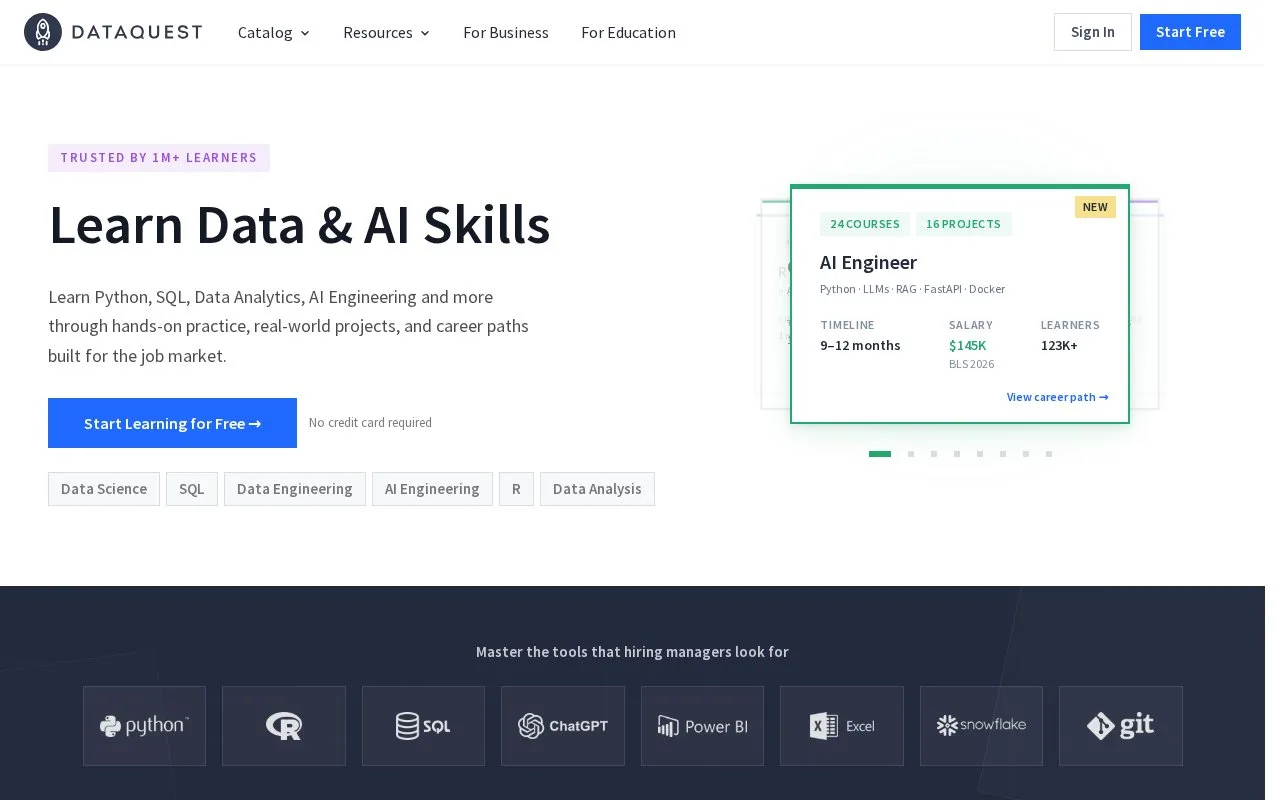Select the R topic tag
Image resolution: width=1280 pixels, height=800 pixels.
pyautogui.click(x=516, y=489)
